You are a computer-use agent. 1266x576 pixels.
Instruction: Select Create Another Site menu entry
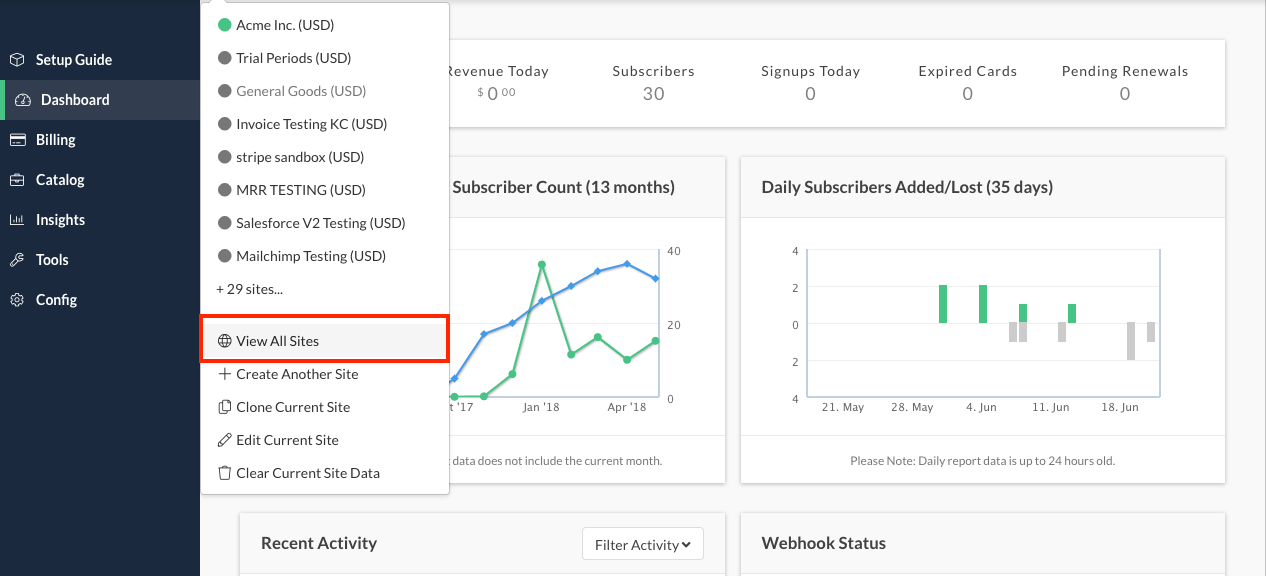(296, 374)
